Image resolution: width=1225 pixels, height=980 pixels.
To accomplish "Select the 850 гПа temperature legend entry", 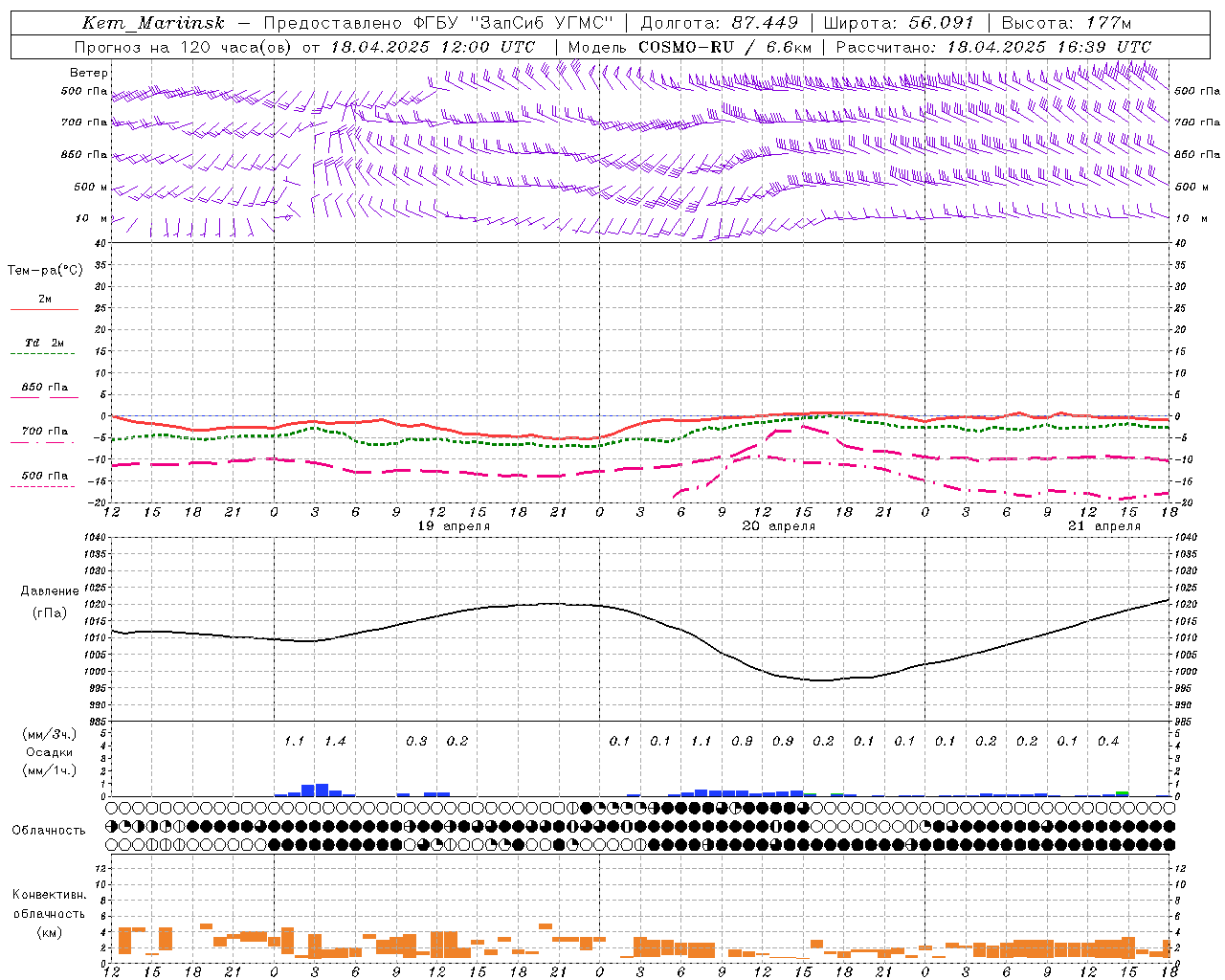I will pyautogui.click(x=44, y=388).
